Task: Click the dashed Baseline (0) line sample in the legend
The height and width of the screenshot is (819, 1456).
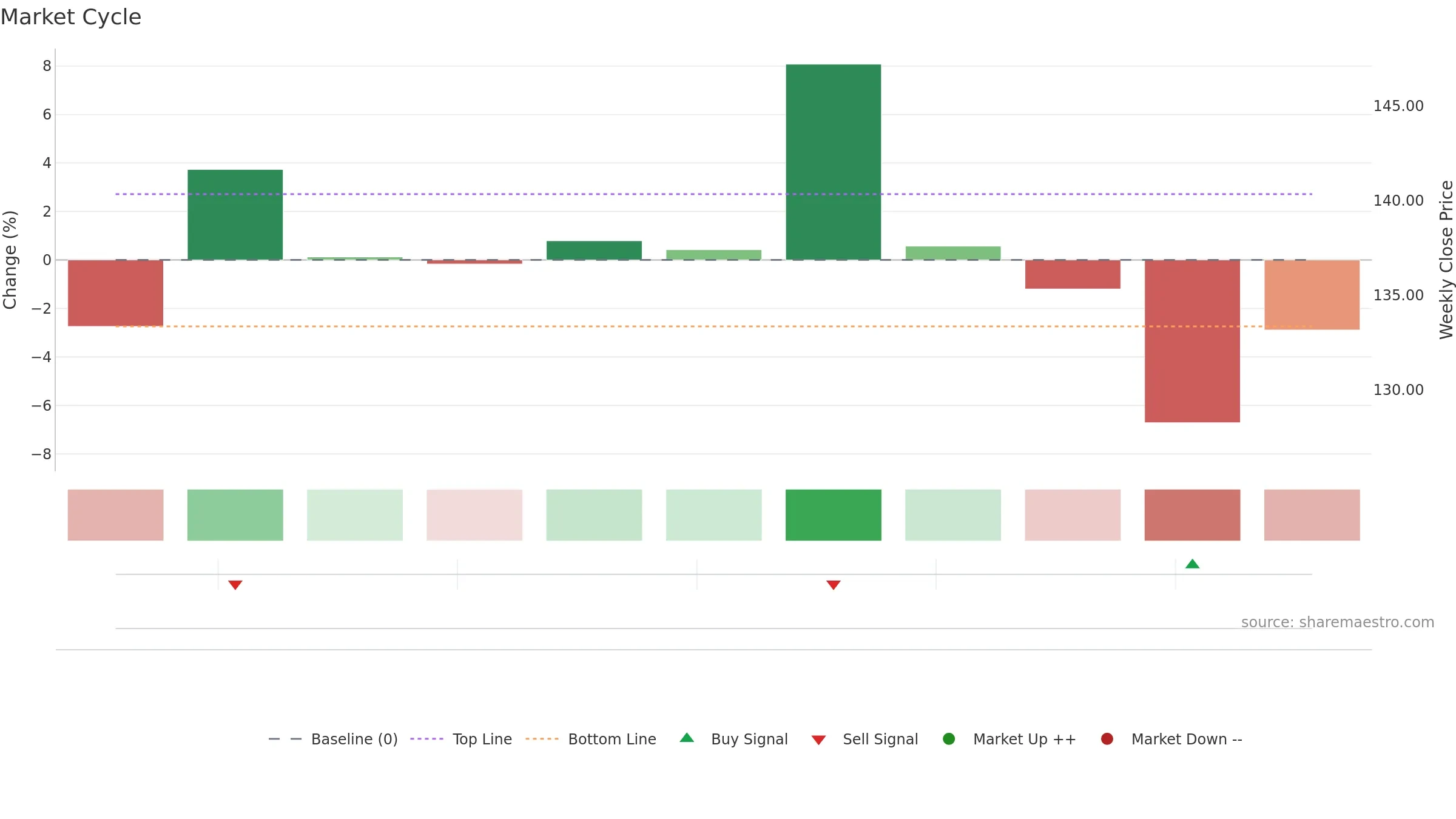Action: [285, 739]
